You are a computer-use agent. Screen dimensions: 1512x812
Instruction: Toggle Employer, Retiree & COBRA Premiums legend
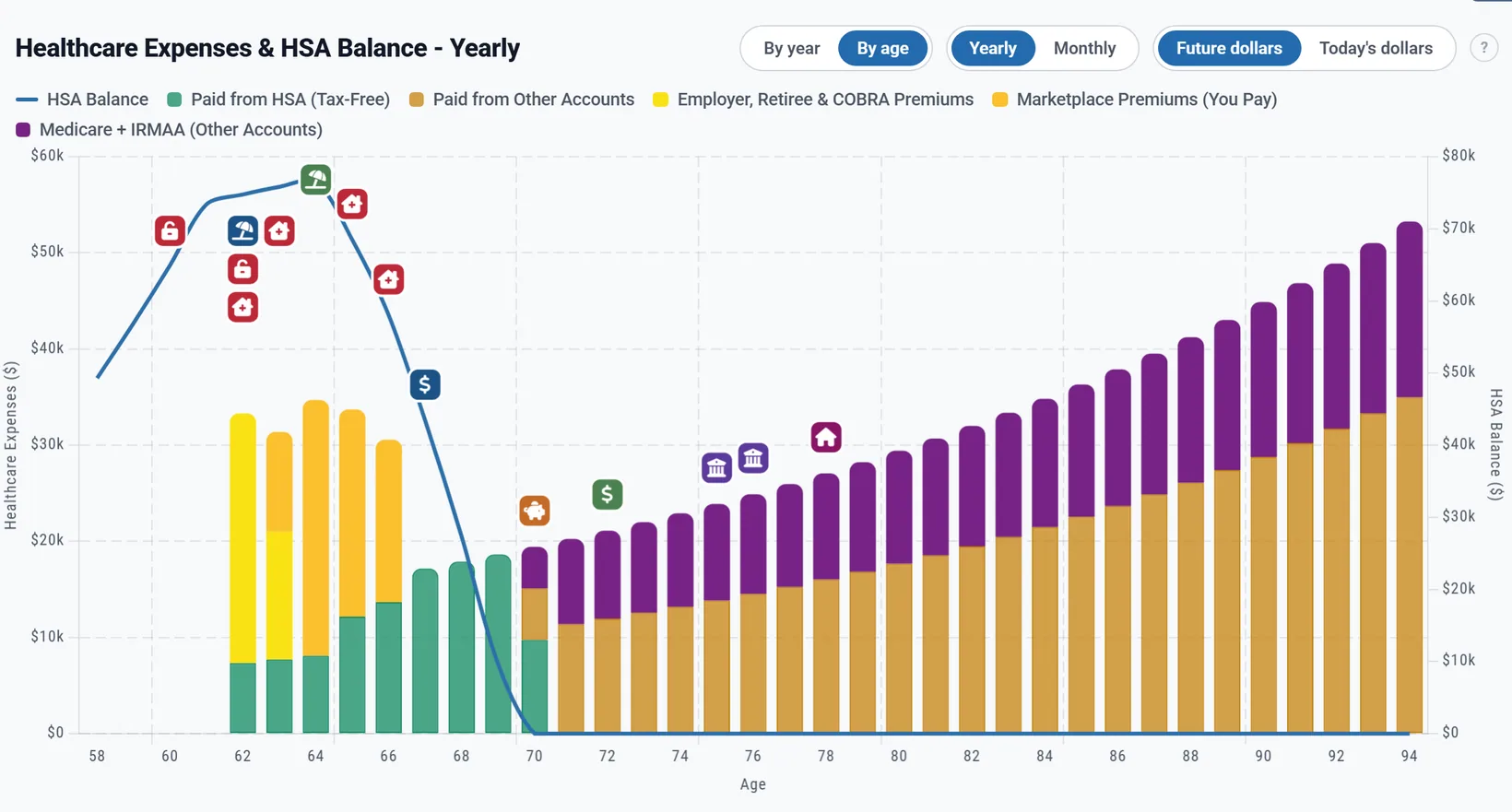click(813, 100)
